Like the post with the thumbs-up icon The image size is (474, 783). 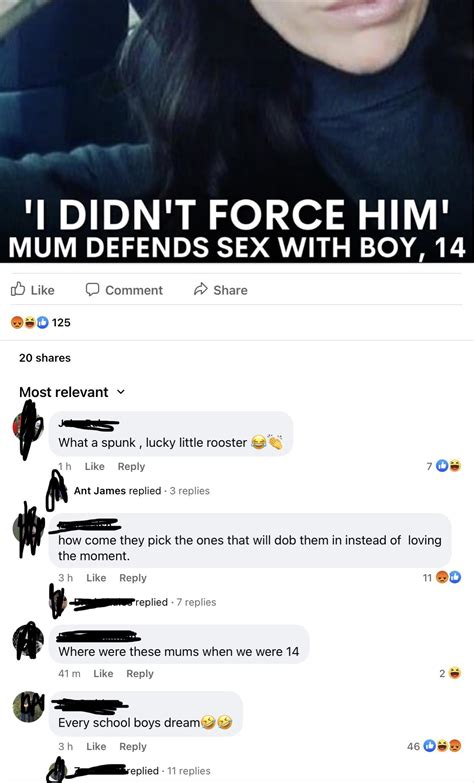(32, 290)
